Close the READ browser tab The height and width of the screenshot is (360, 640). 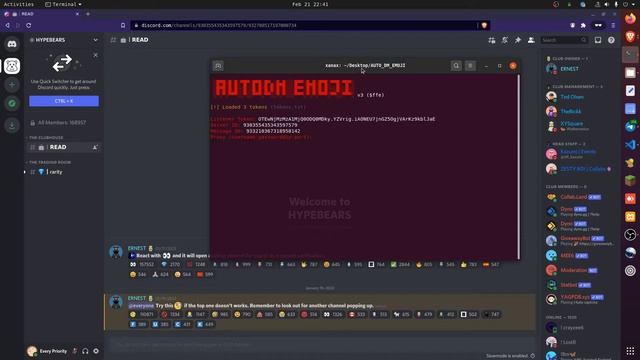coord(77,14)
